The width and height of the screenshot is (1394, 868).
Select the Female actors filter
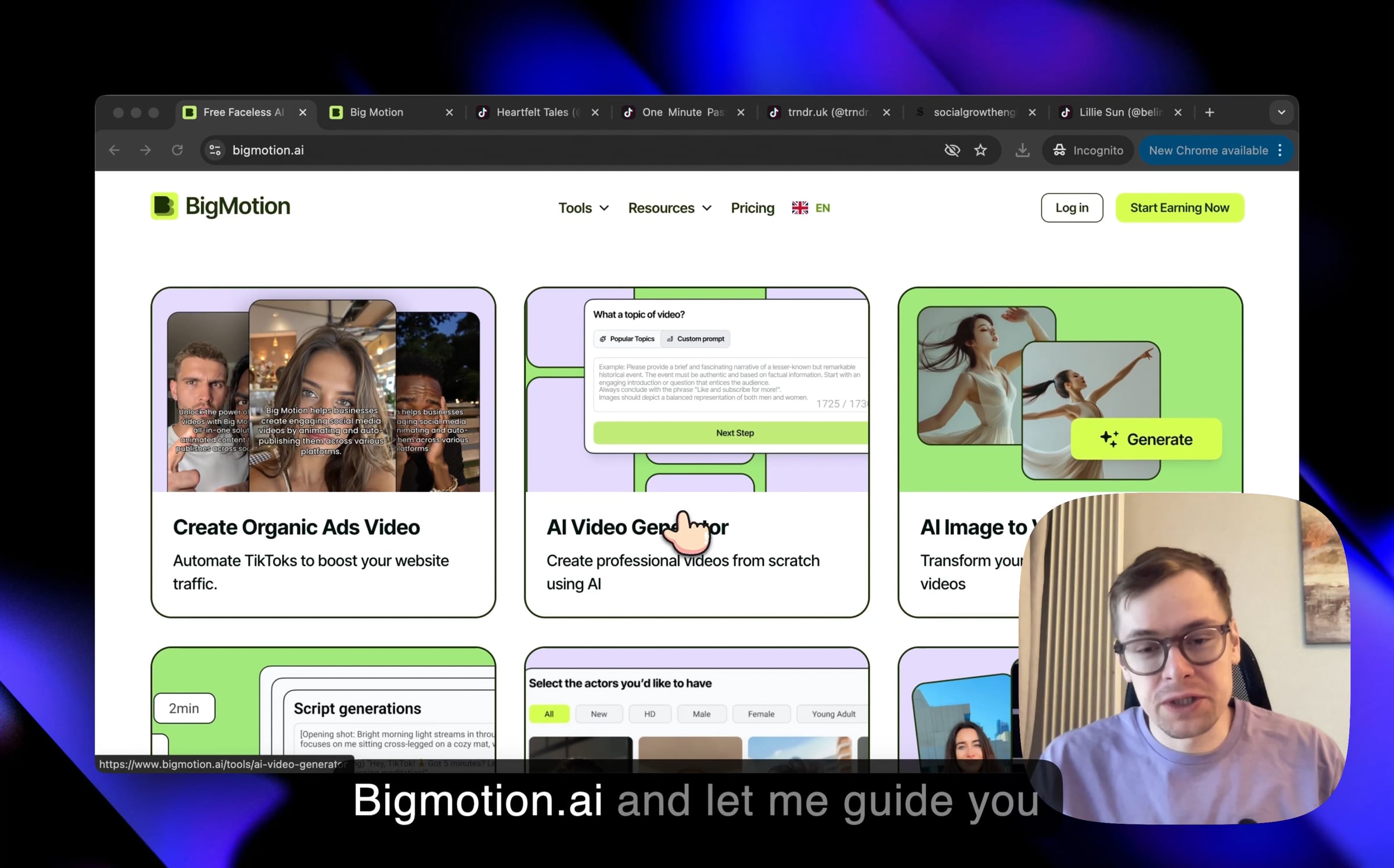[761, 714]
